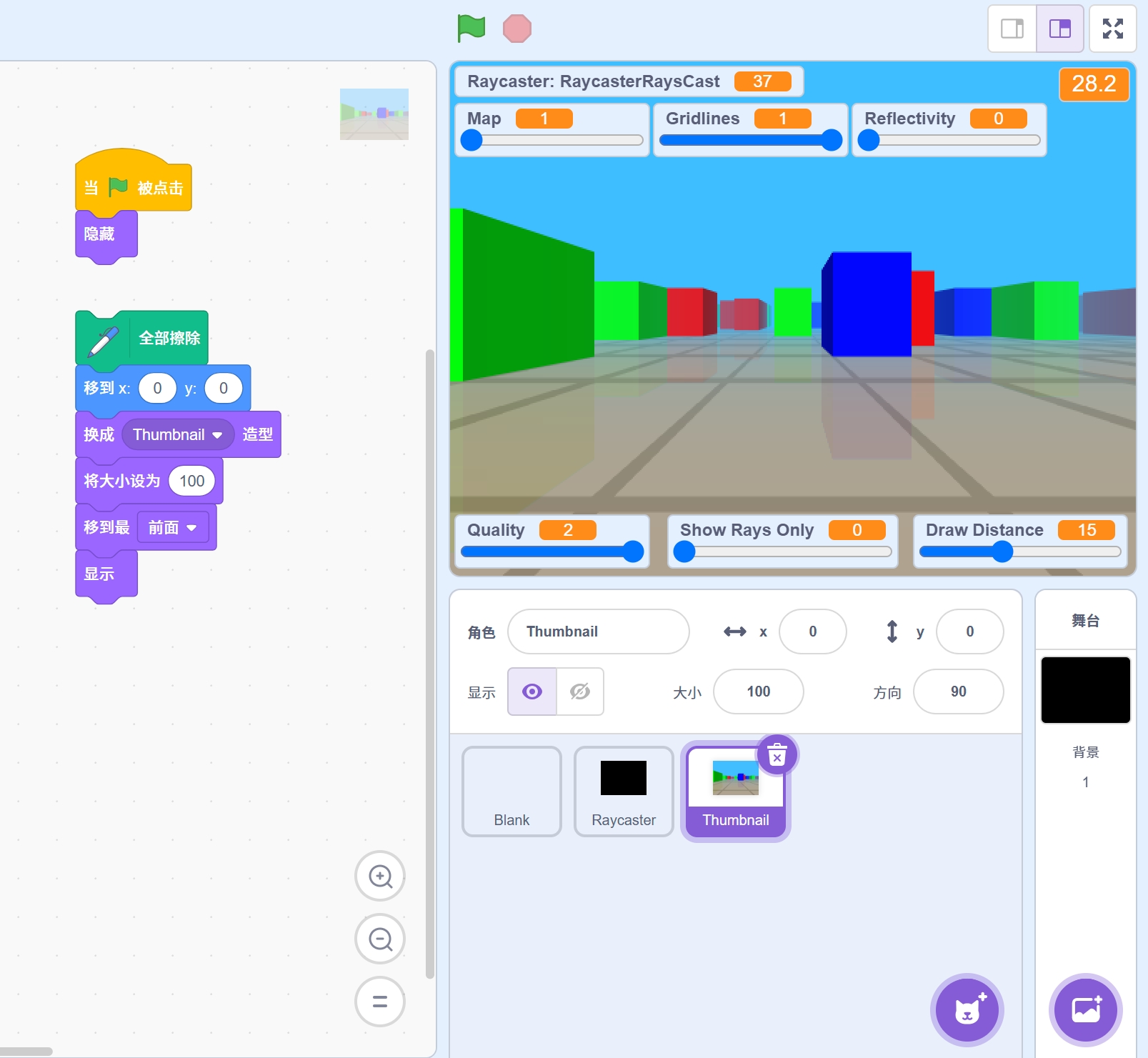Click the green flag to run project
Image resolution: width=1148 pixels, height=1058 pixels.
(x=471, y=29)
